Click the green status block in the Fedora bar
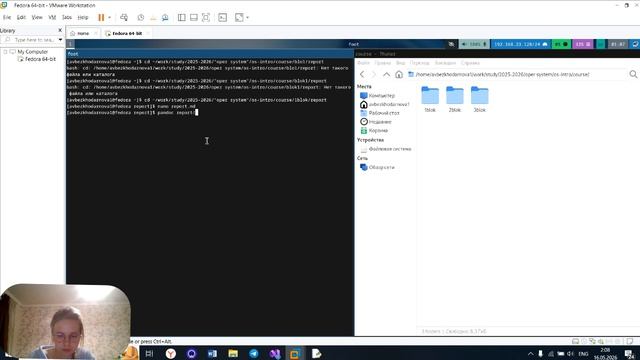The image size is (640, 360). point(561,44)
